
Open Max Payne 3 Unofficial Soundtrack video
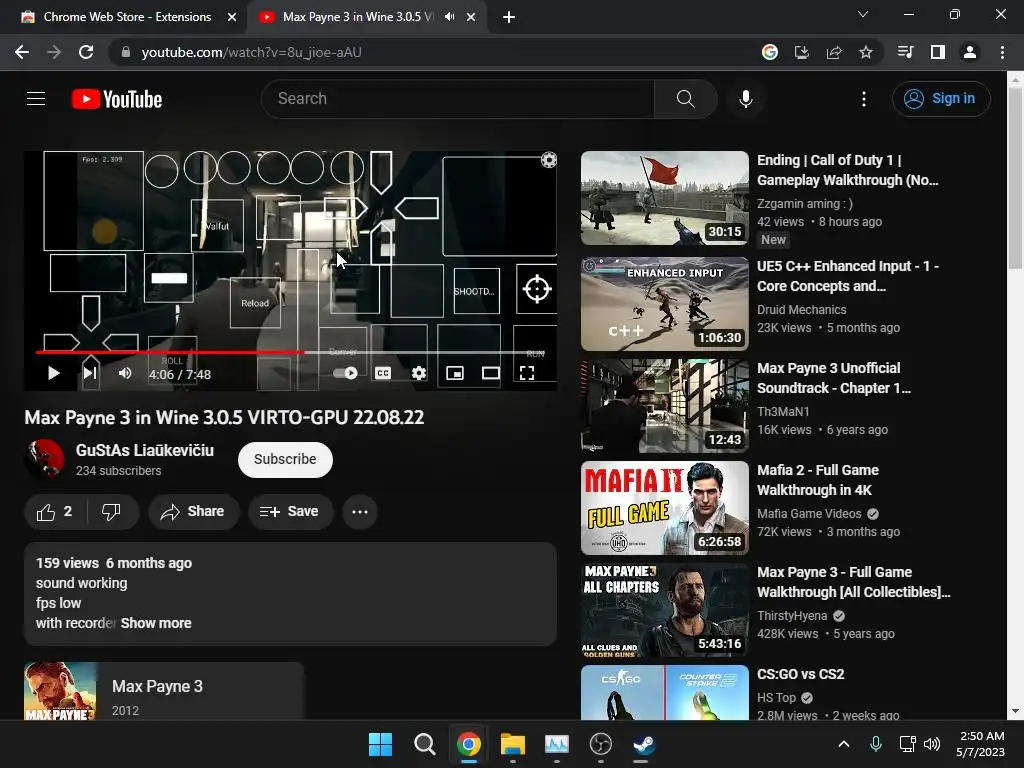pos(833,377)
